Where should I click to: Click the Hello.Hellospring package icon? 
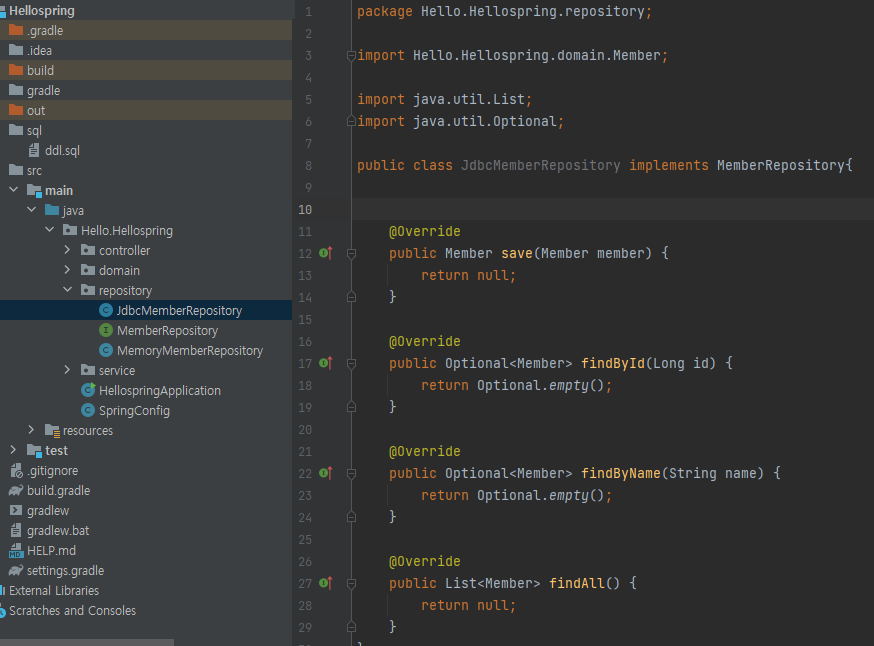click(x=70, y=230)
